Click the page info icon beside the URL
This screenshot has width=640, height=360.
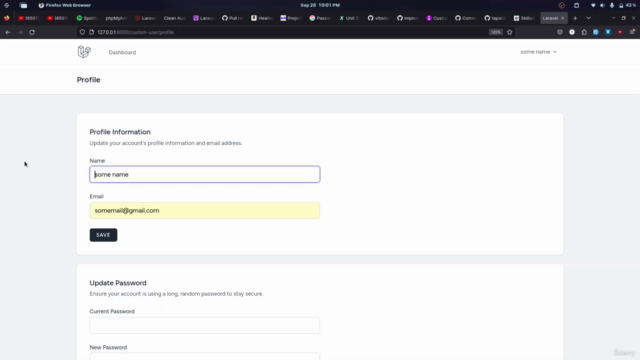(x=91, y=32)
